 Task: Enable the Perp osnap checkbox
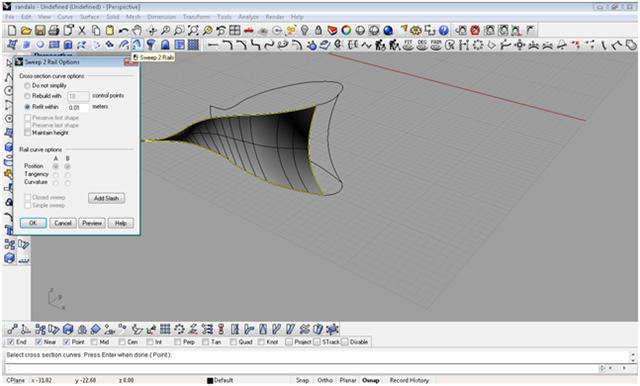[x=178, y=342]
